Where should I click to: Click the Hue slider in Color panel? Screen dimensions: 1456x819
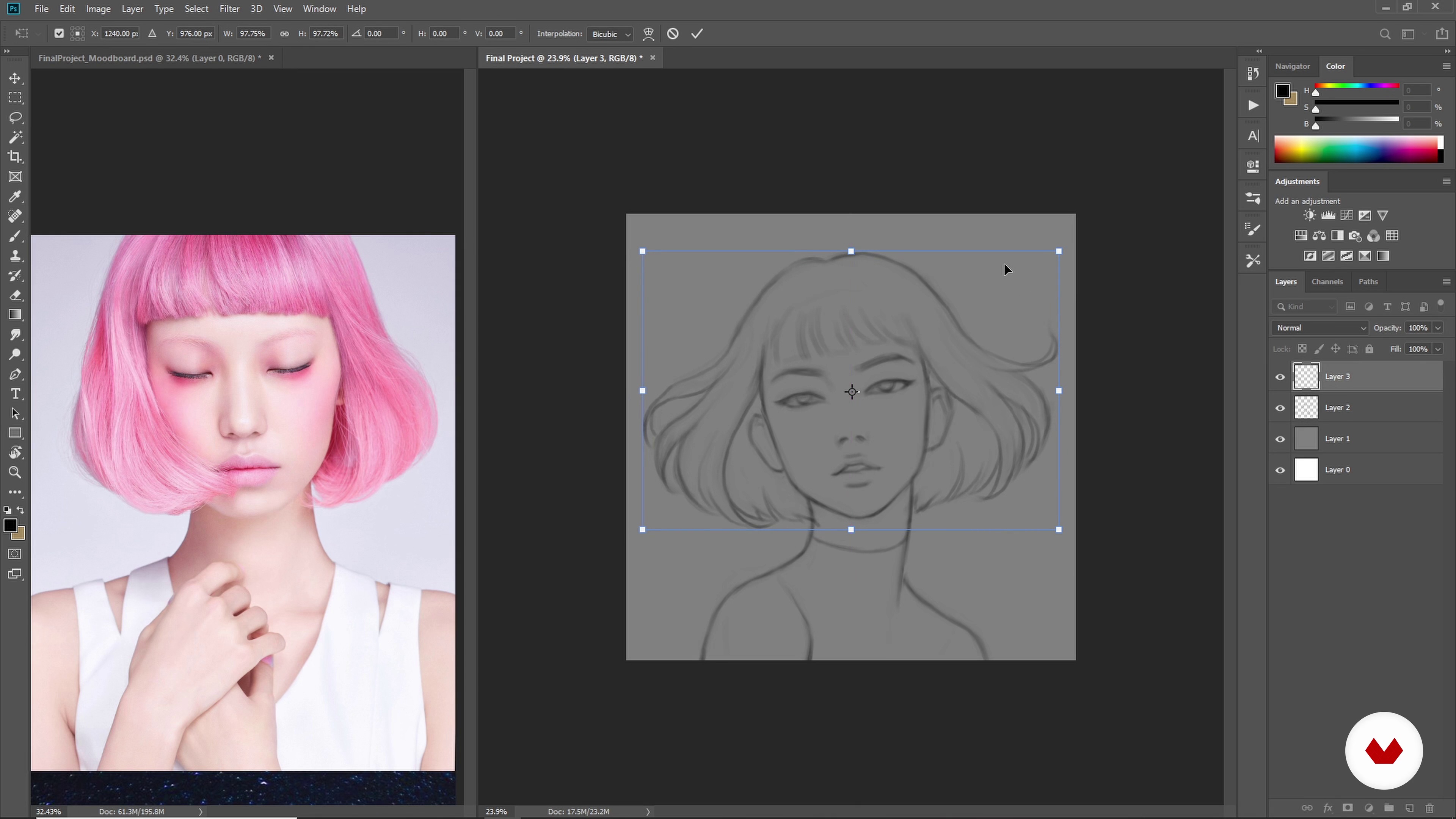(1357, 86)
